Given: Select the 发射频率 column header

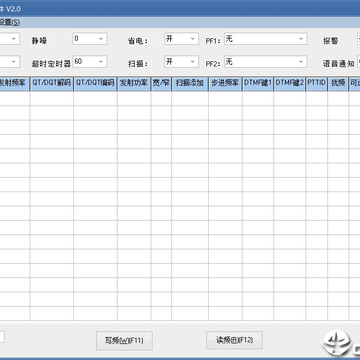Looking at the screenshot, I should [14, 84].
